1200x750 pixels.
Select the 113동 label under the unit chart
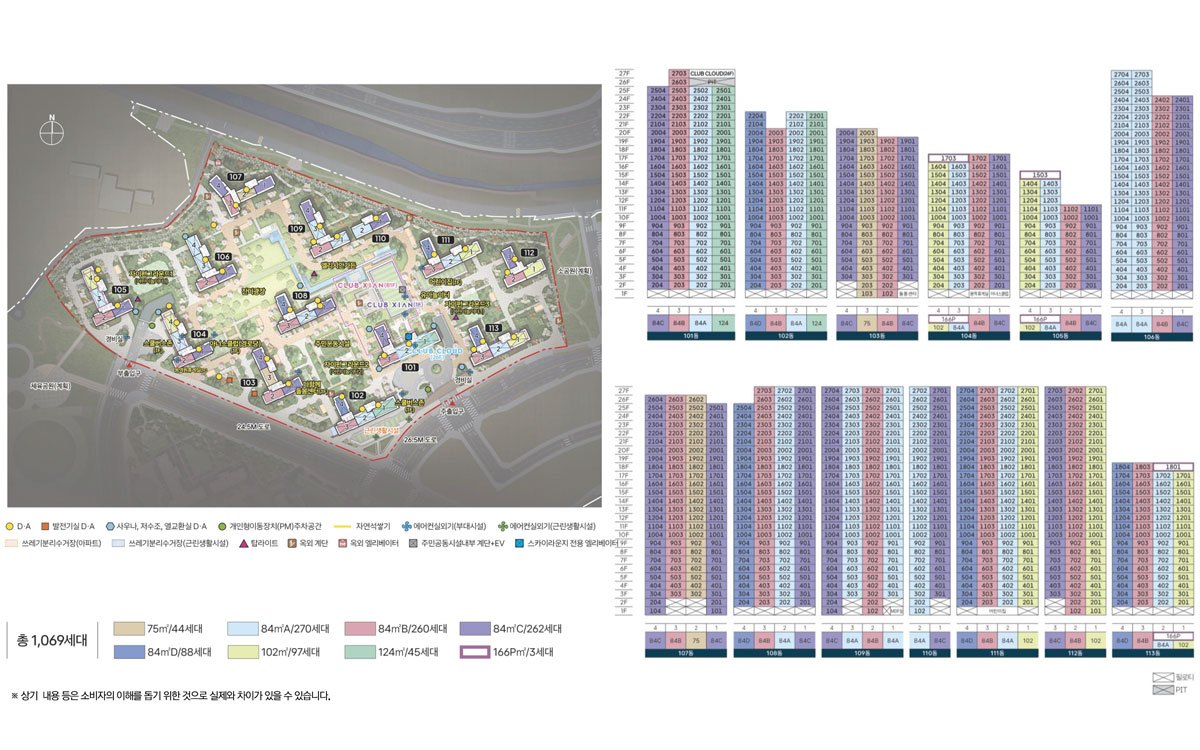pos(1153,653)
